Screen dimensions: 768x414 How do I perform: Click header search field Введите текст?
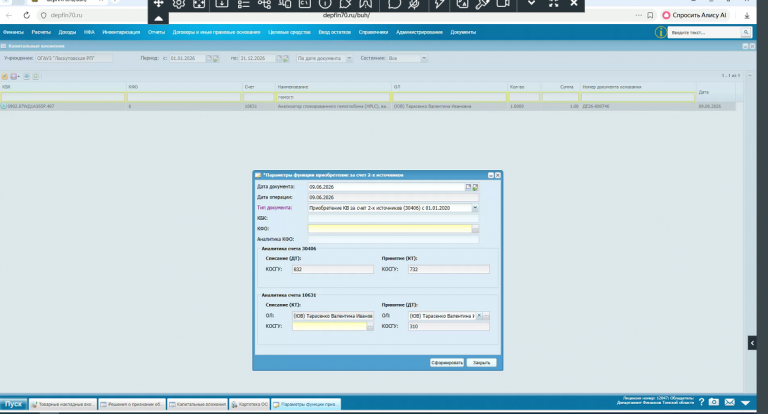click(x=705, y=32)
